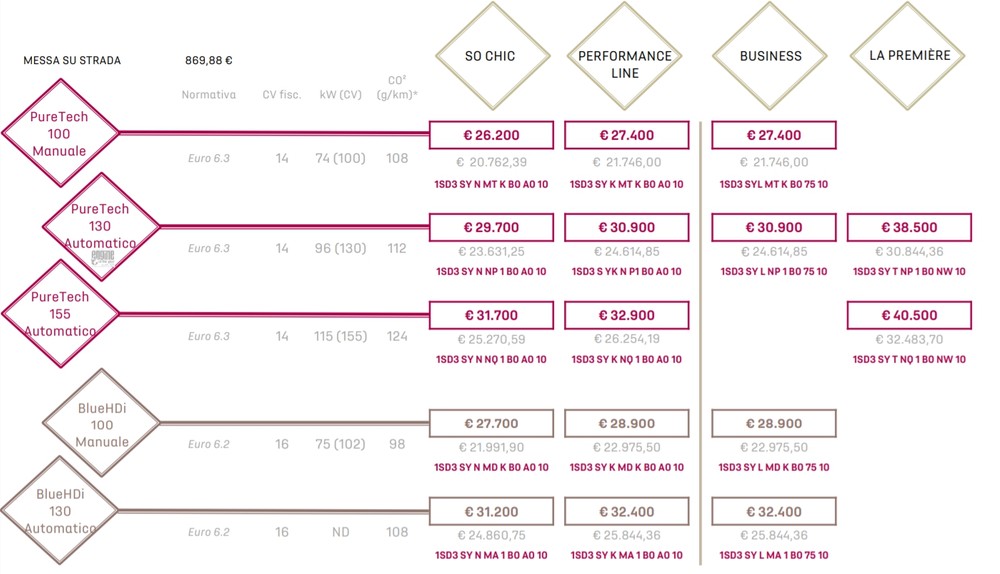
Task: Select the BlueHDi 100 Manuale diamond
Action: (102, 425)
